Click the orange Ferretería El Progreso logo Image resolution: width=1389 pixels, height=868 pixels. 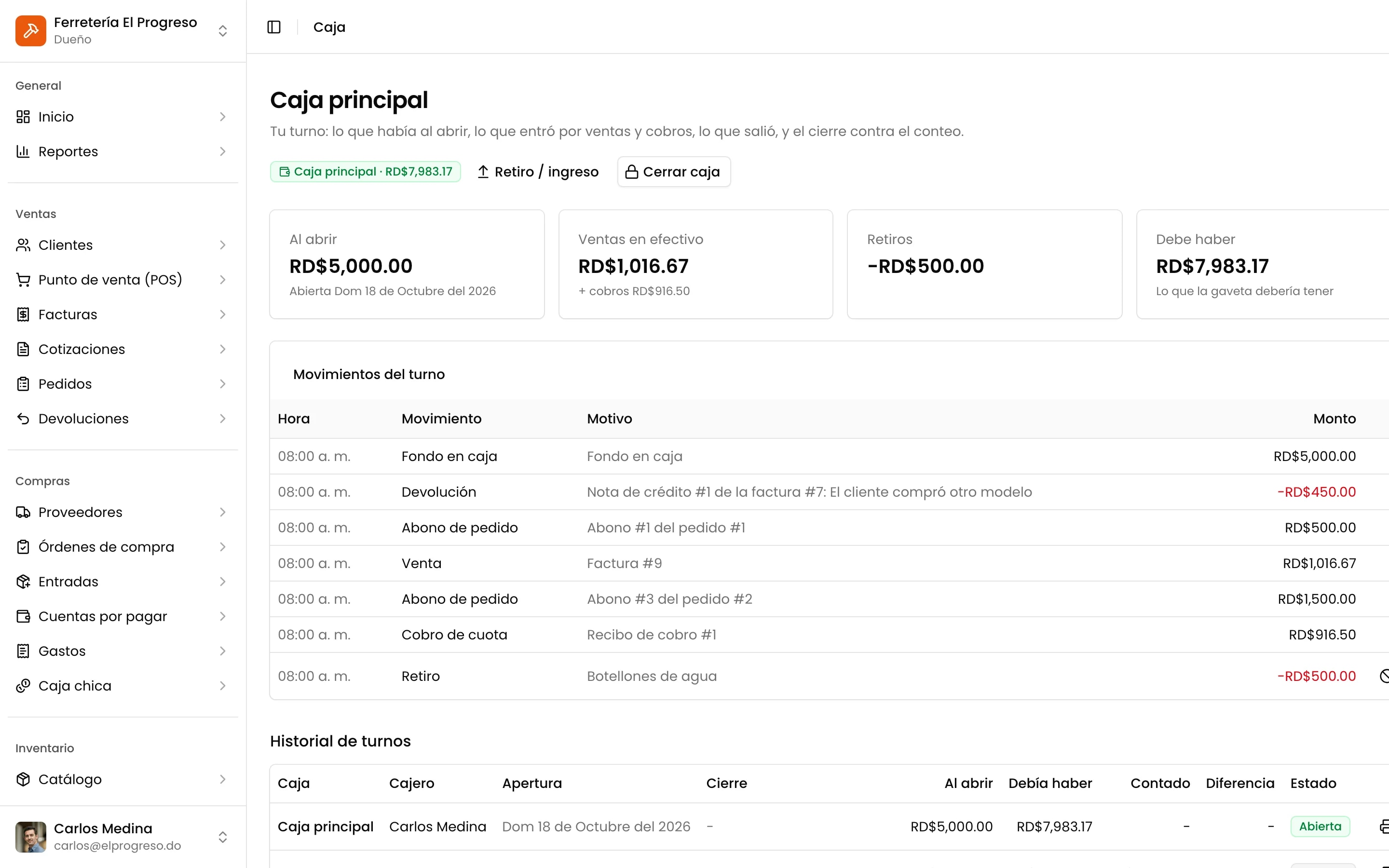(x=31, y=30)
